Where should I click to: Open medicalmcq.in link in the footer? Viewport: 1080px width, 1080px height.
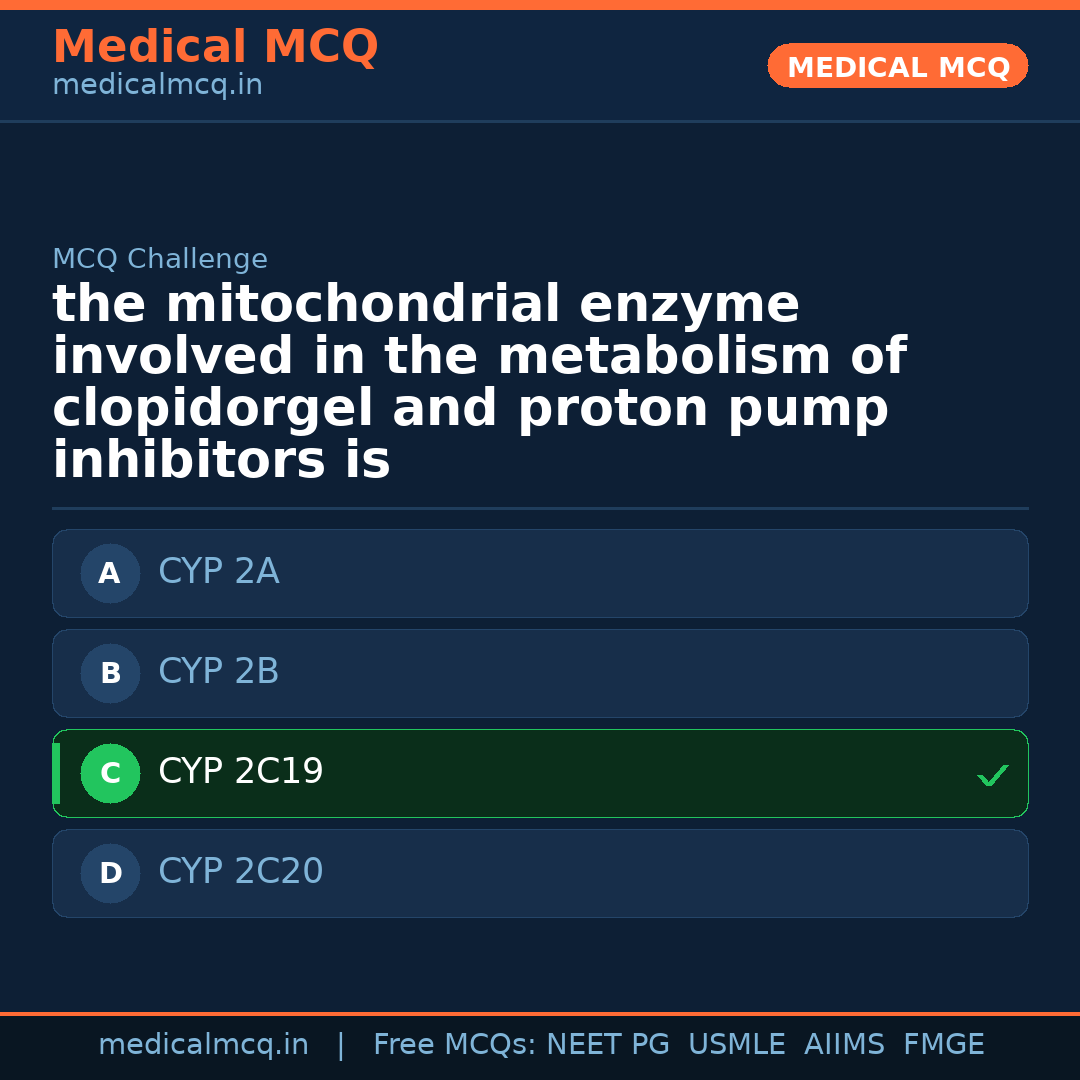[203, 1045]
